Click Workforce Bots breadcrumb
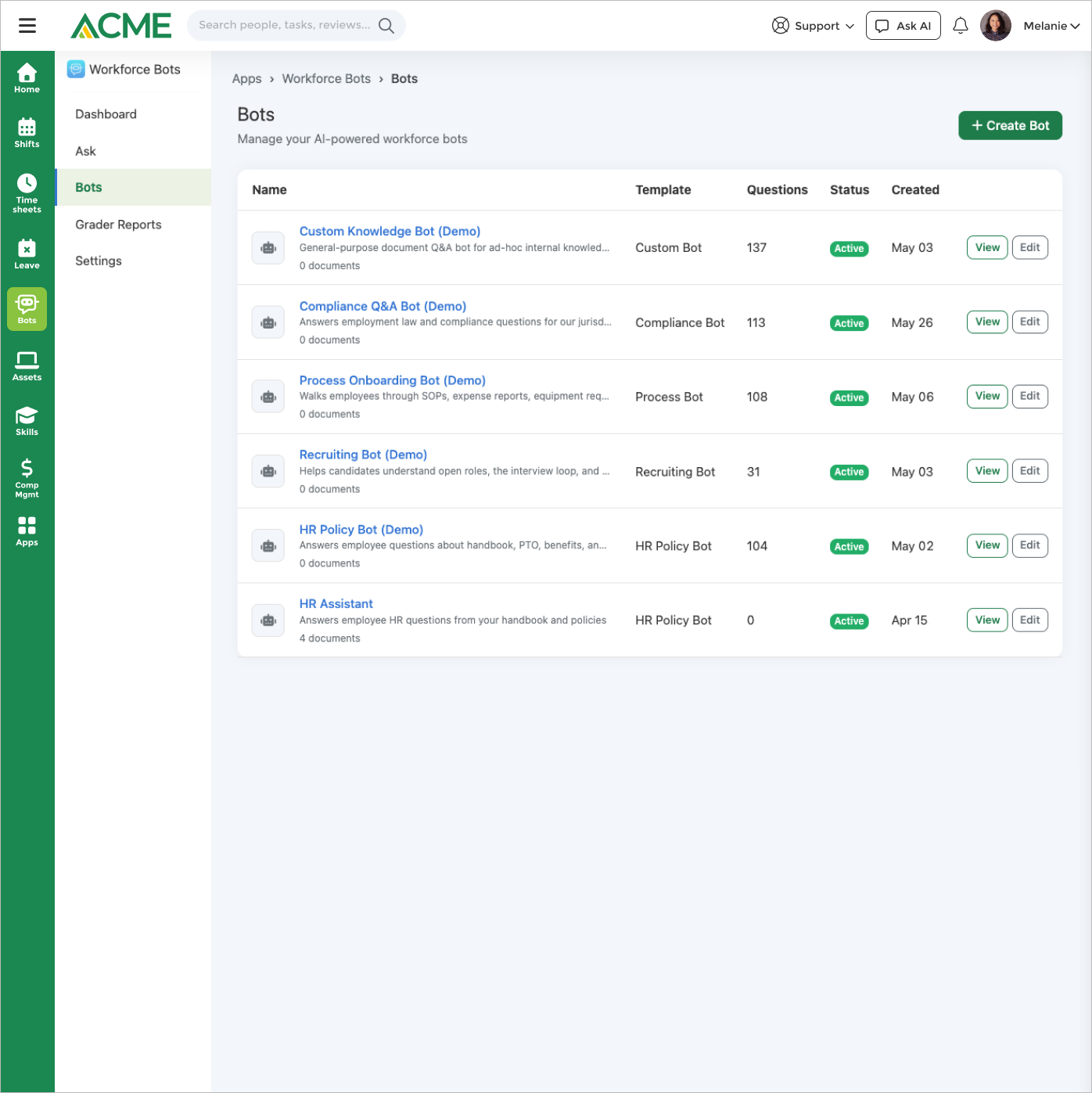The height and width of the screenshot is (1093, 1092). [326, 79]
